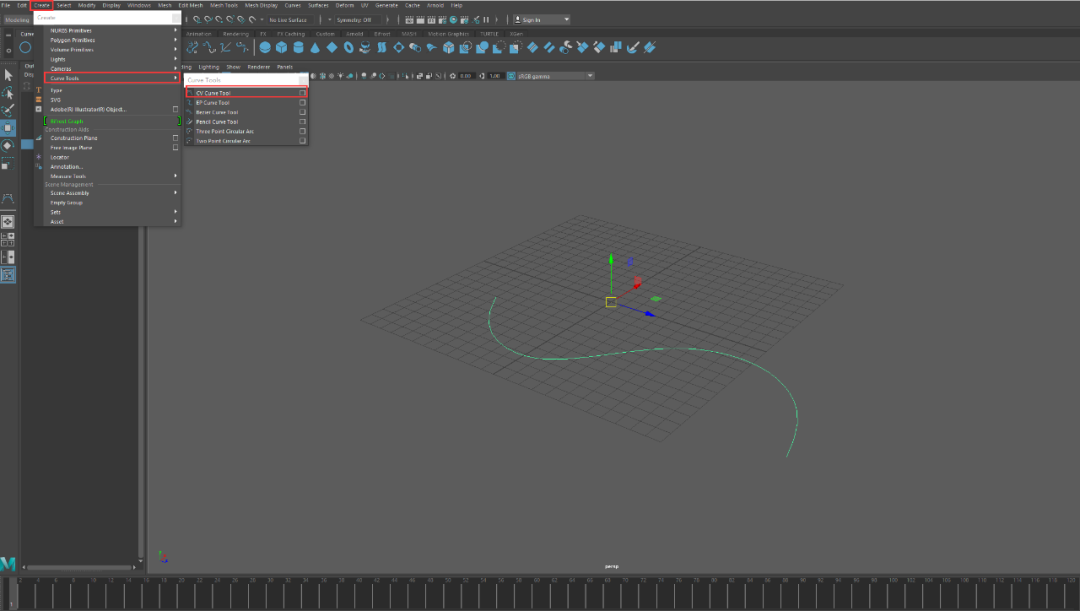
Task: Activate the Paint Selection tool
Action: (x=8, y=110)
